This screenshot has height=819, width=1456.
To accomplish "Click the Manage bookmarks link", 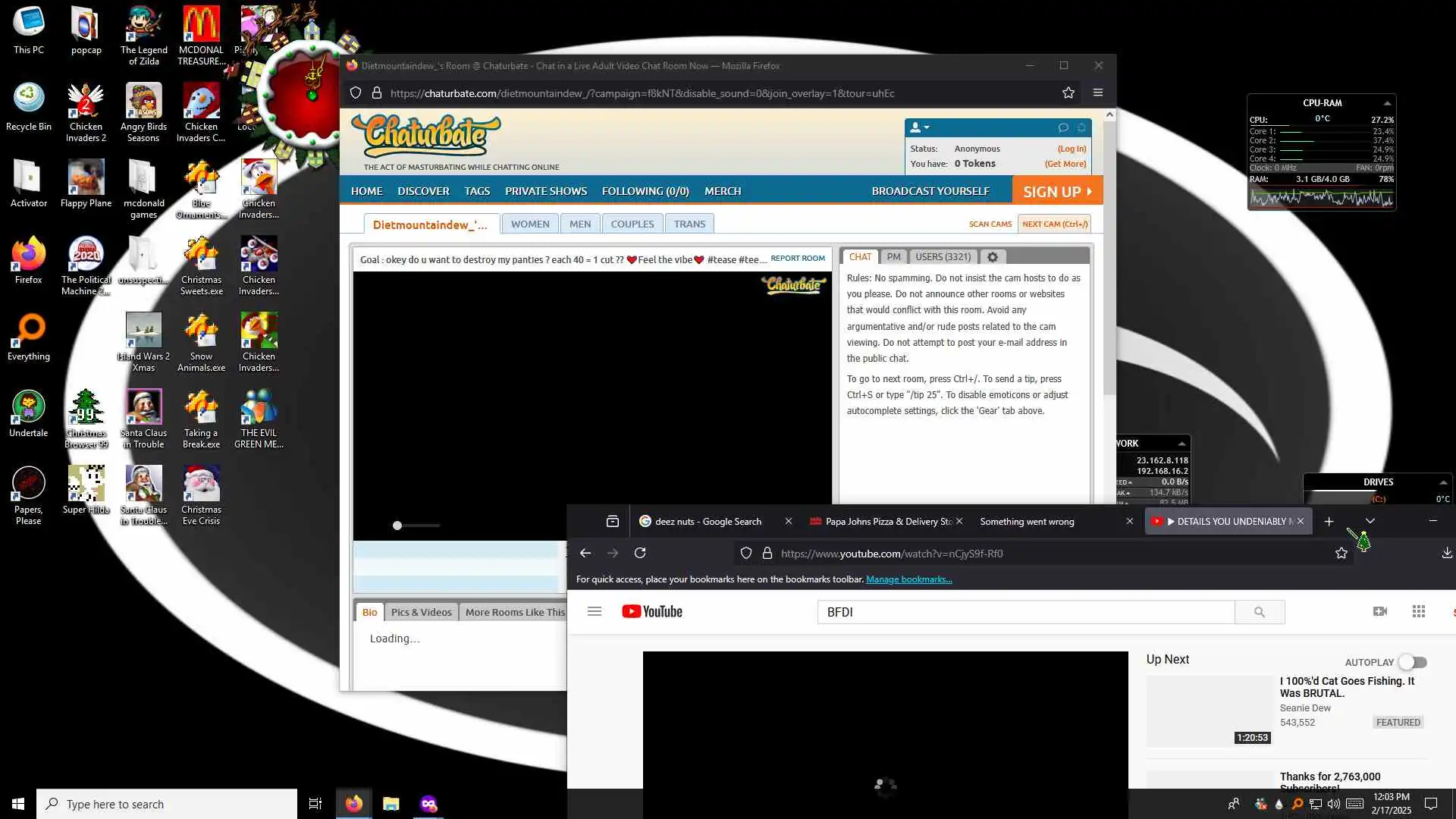I will coord(908,579).
